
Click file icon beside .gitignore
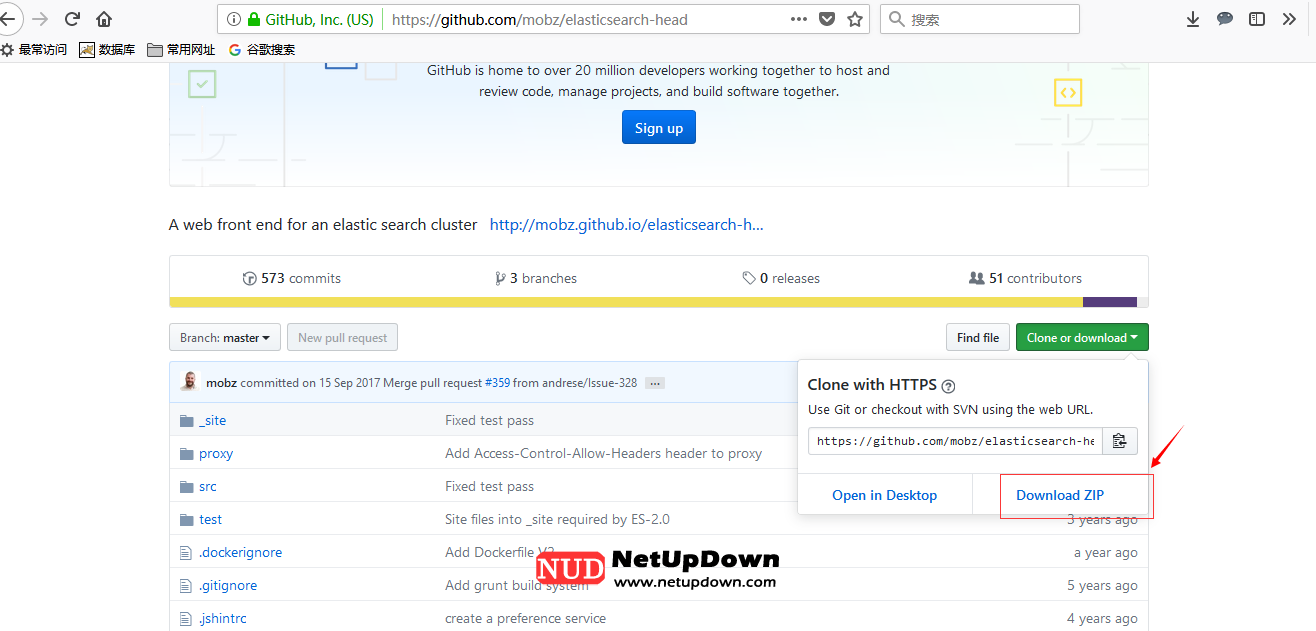[185, 586]
